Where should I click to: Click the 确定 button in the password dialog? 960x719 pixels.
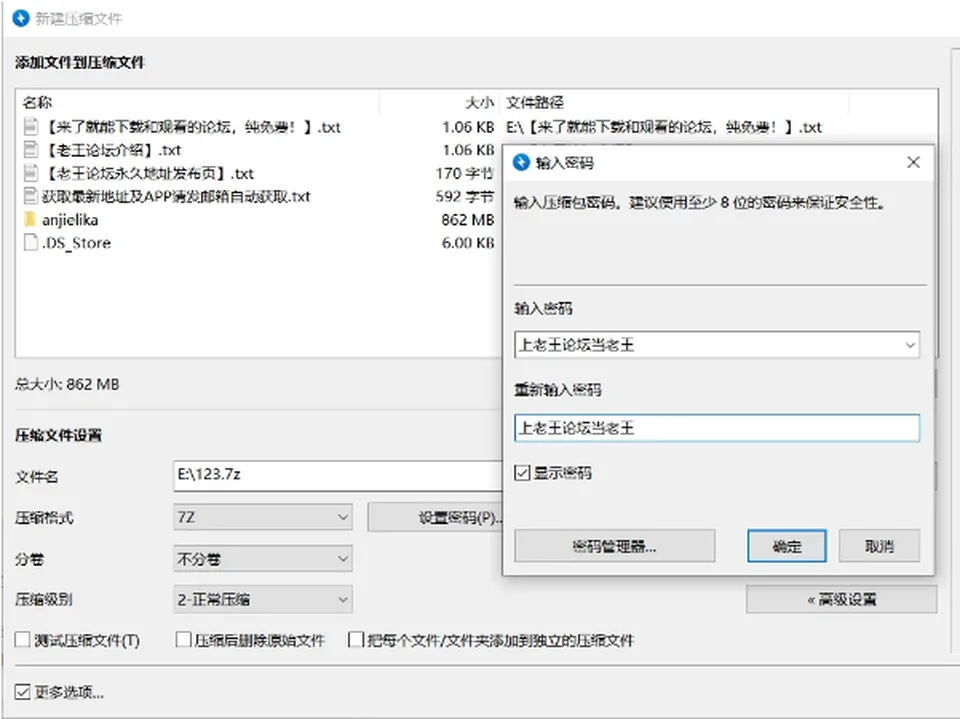pyautogui.click(x=787, y=546)
